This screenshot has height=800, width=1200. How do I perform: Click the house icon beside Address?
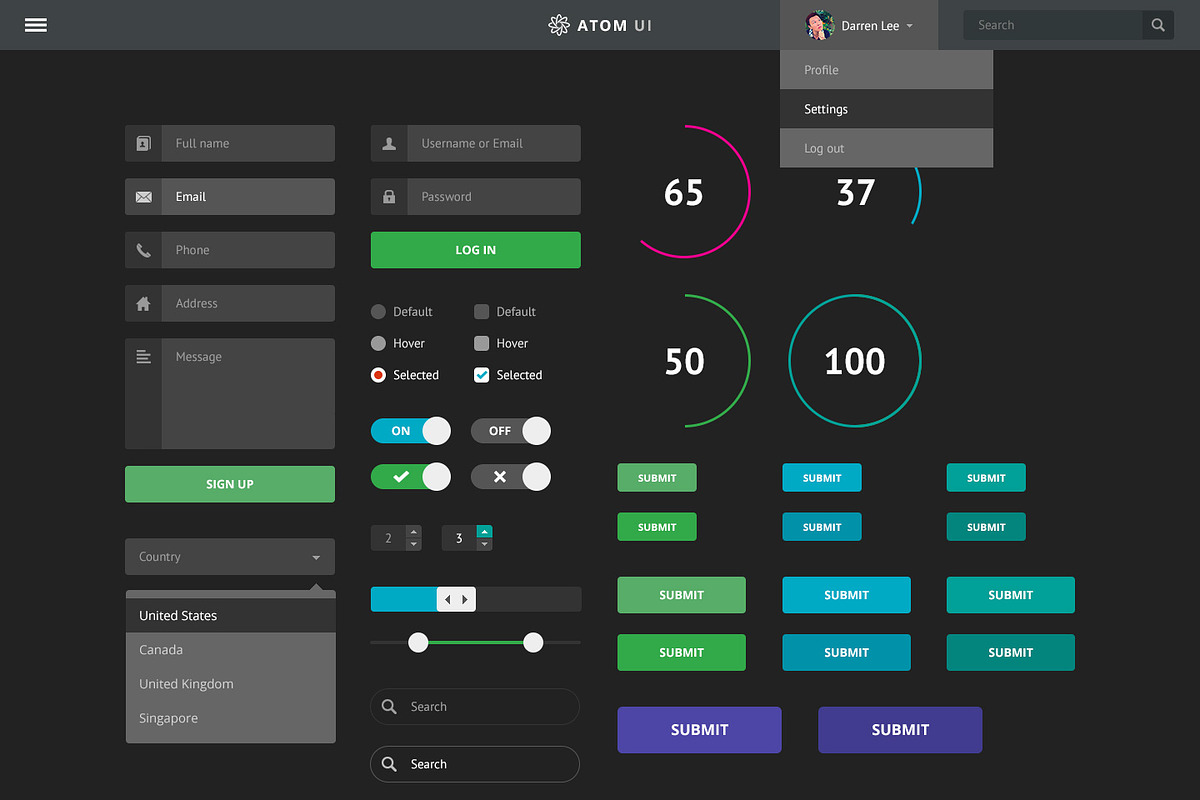coord(143,303)
